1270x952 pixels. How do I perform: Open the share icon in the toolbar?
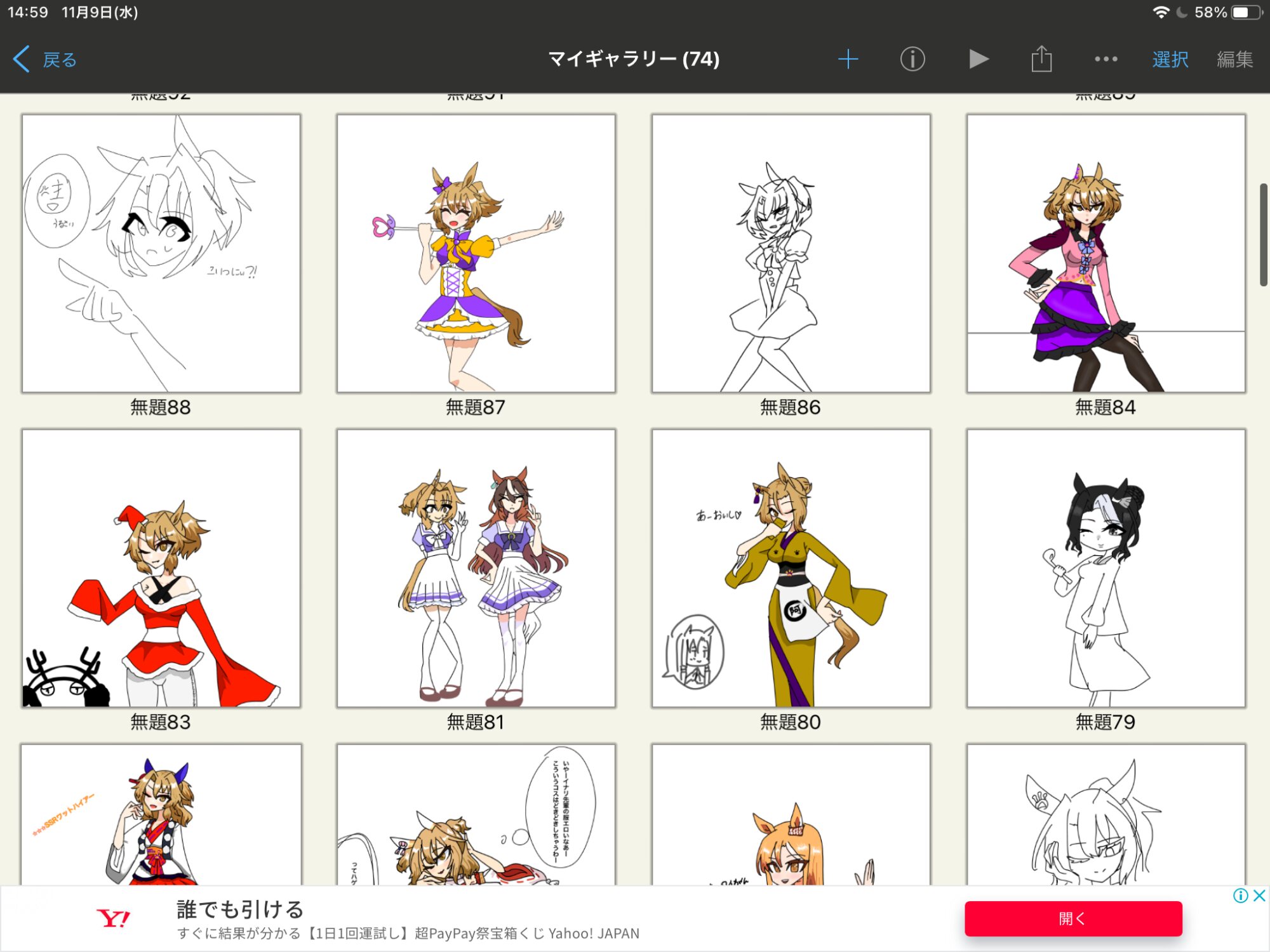pos(1041,59)
